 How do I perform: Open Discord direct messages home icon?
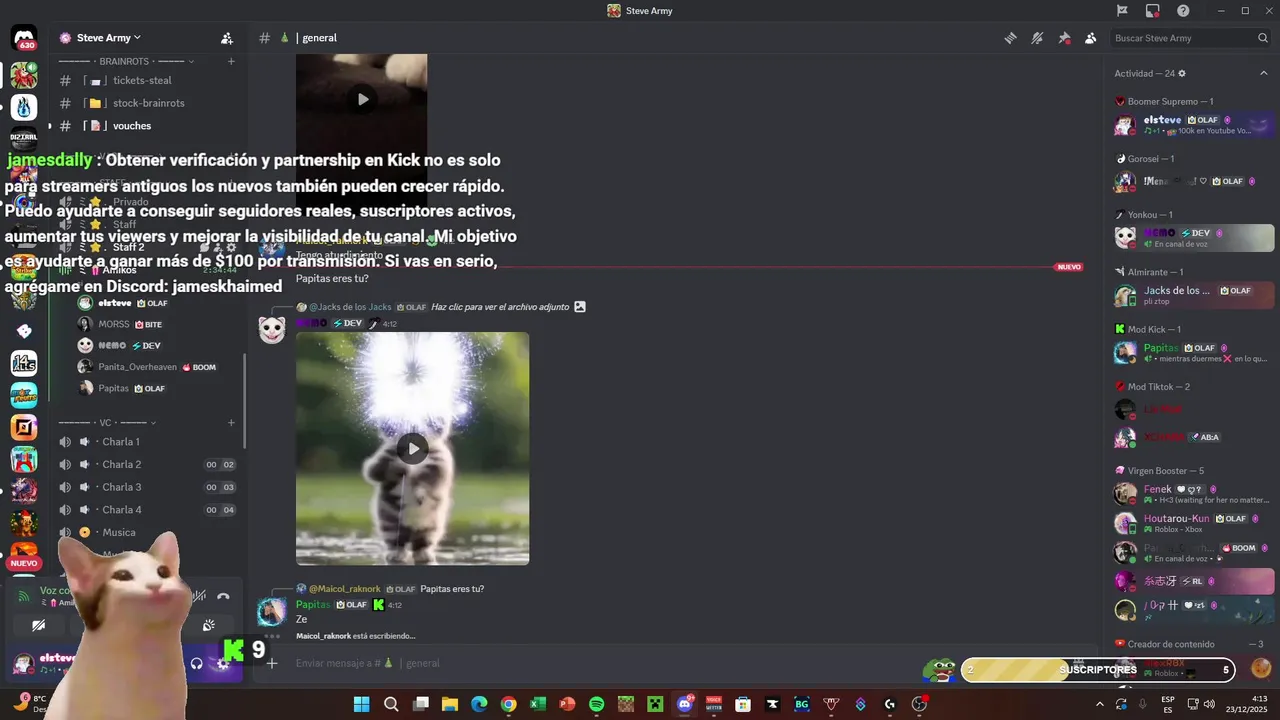pyautogui.click(x=24, y=38)
